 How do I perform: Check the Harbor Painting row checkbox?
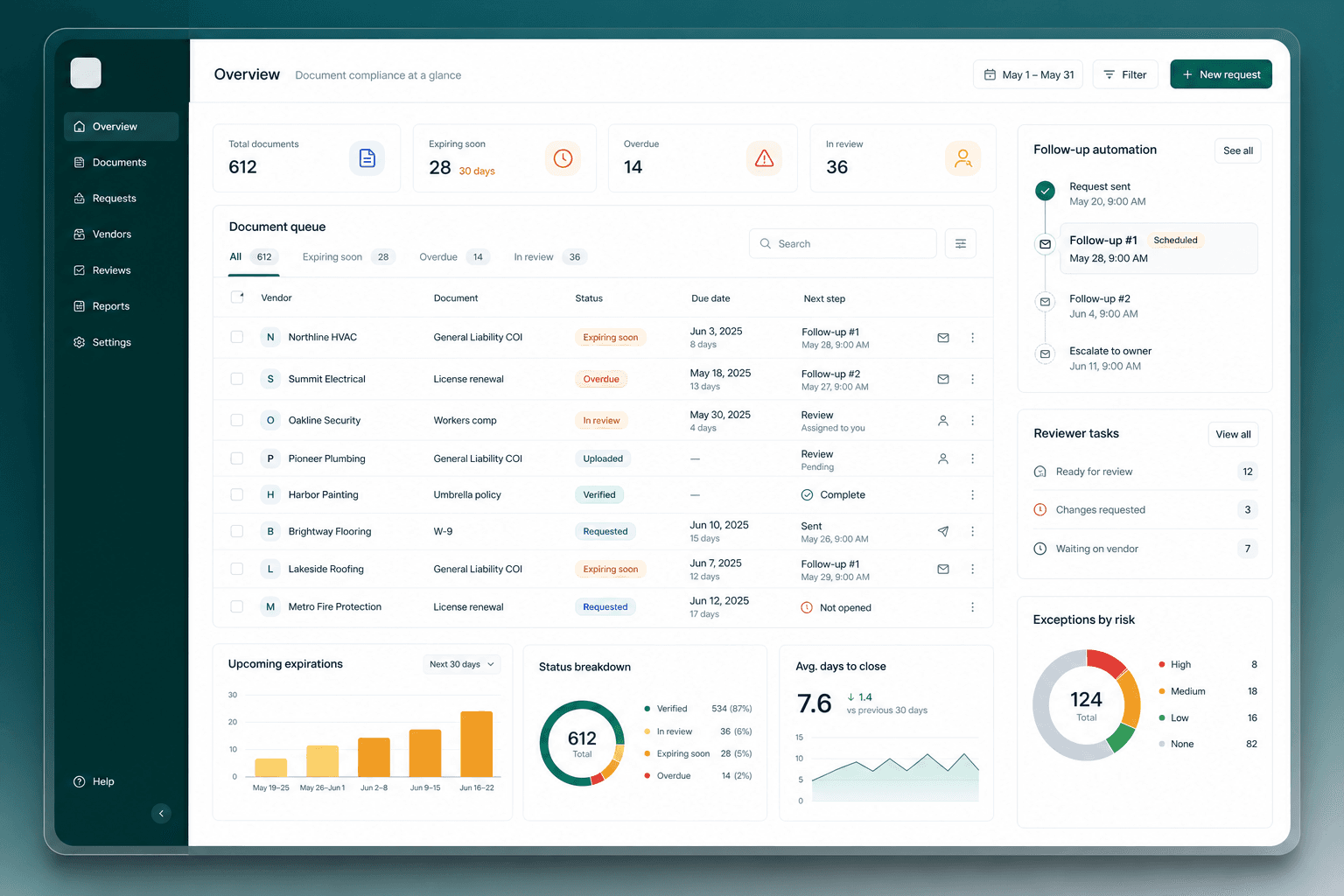pos(237,494)
